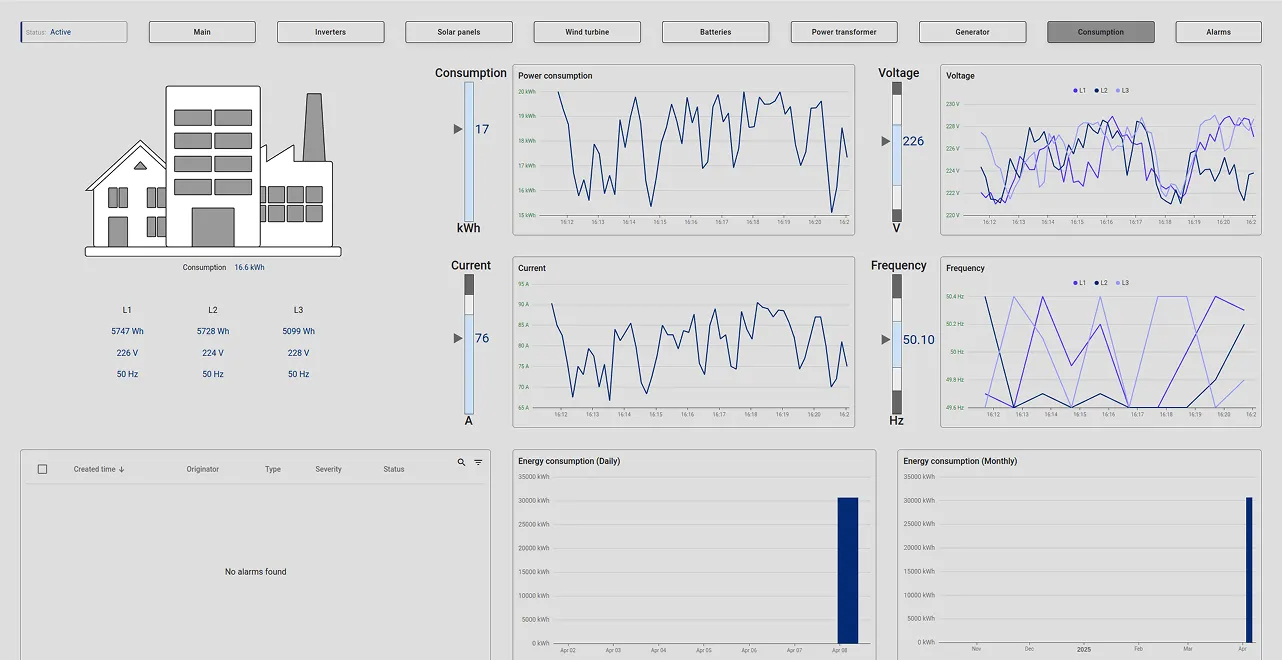Open the alarm filter icon

pyautogui.click(x=477, y=463)
